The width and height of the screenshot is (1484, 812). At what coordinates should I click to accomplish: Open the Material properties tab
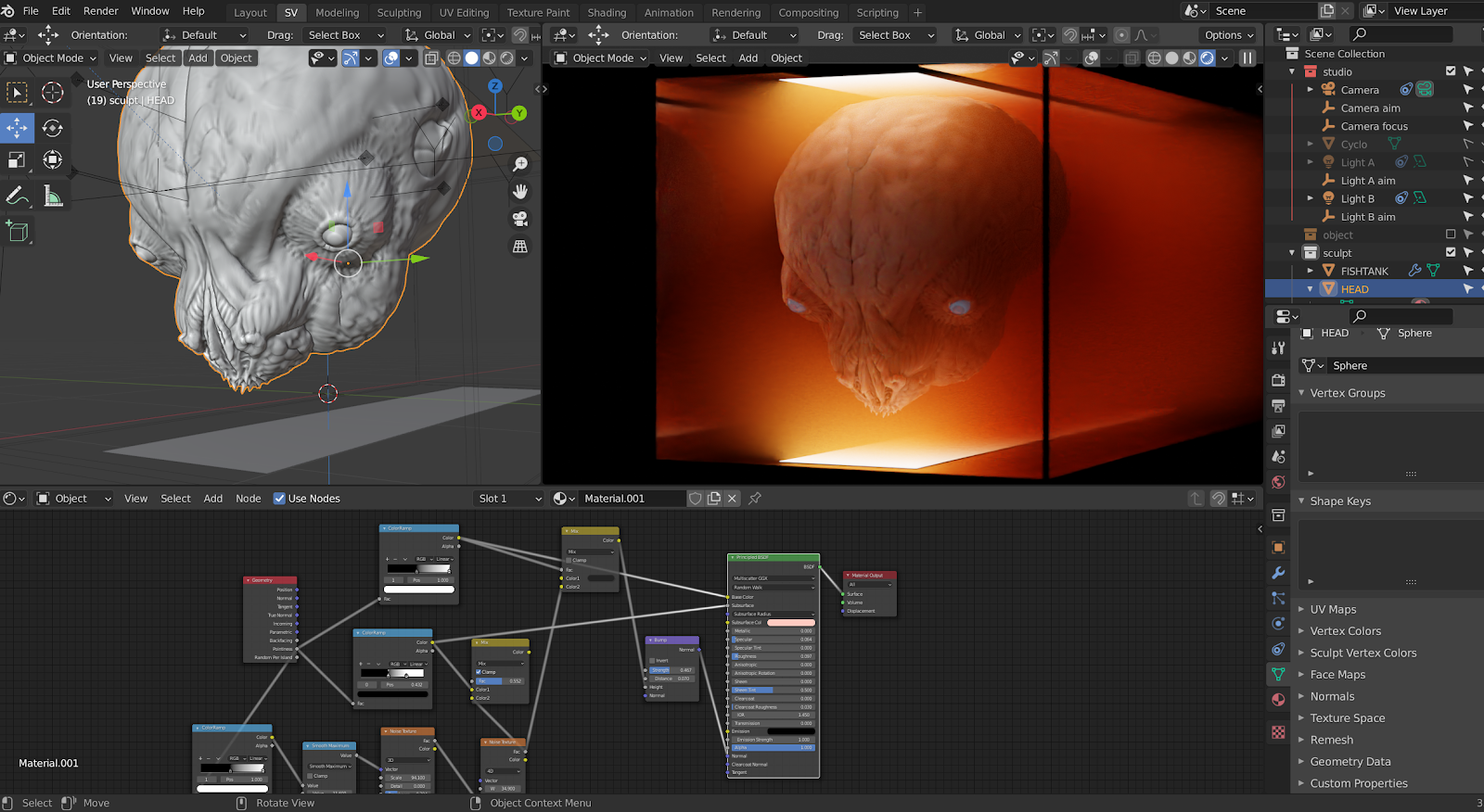point(1278,699)
